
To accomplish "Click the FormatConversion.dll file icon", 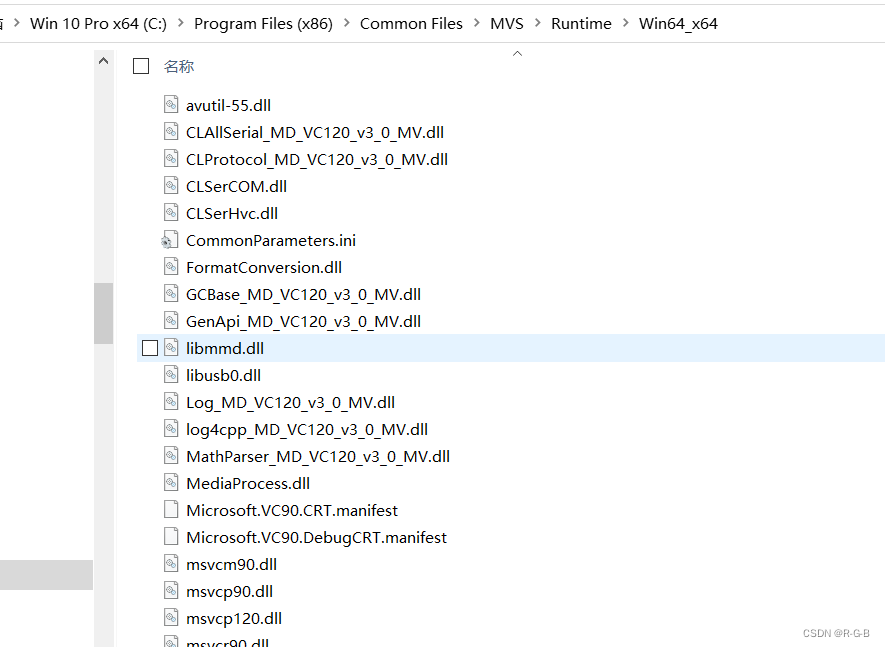I will click(x=171, y=267).
